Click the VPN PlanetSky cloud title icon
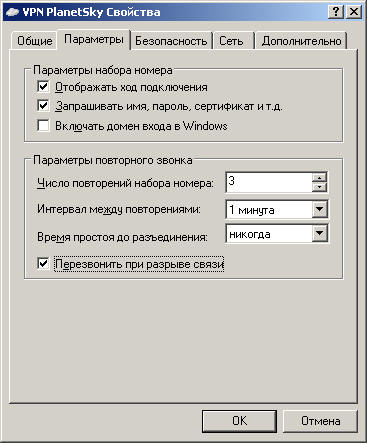The height and width of the screenshot is (443, 367). [x=13, y=12]
